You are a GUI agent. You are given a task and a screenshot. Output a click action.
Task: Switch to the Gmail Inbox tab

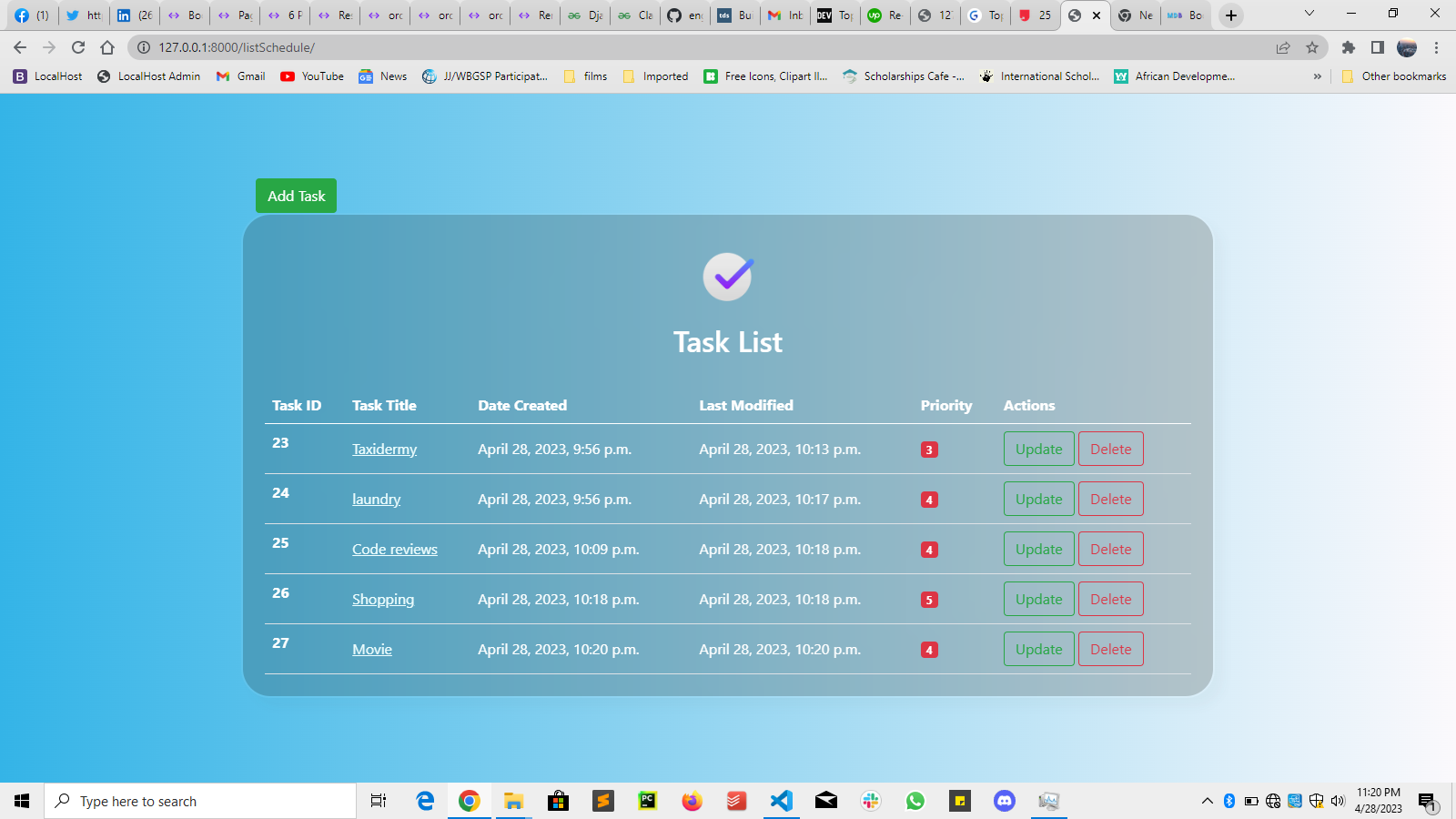784,15
